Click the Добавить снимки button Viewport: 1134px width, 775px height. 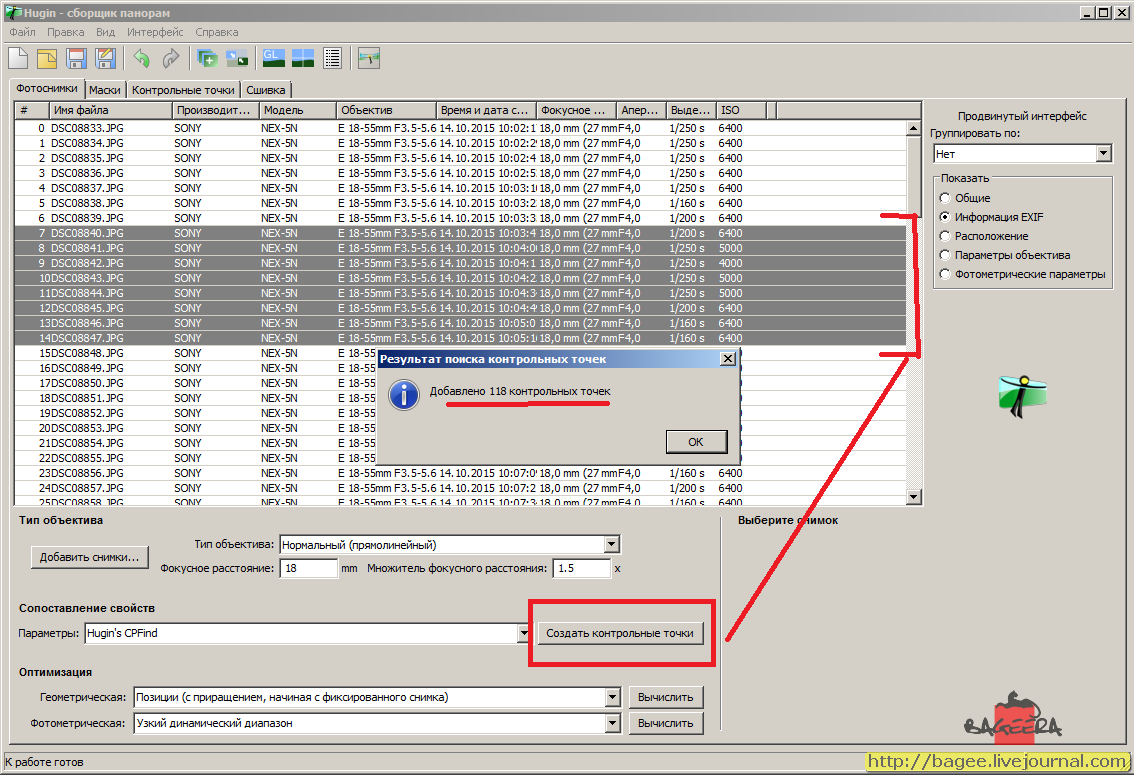point(90,557)
